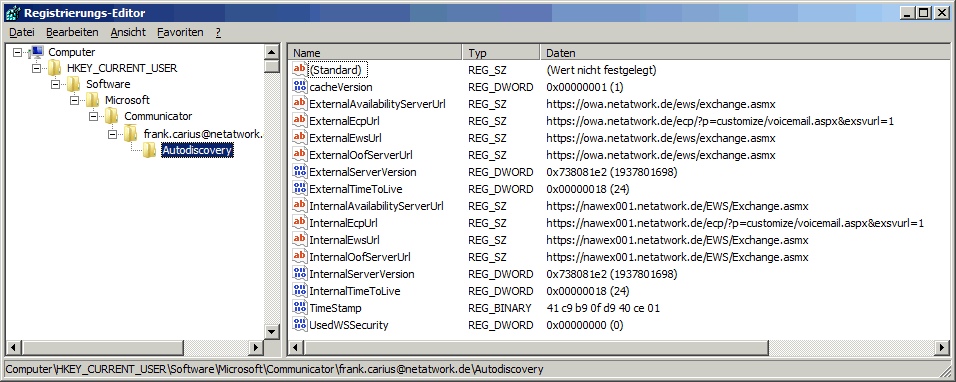Screen dimensions: 956x382
Task: Click the ExternalAvailabilityServerUrl string icon
Action: tap(300, 104)
